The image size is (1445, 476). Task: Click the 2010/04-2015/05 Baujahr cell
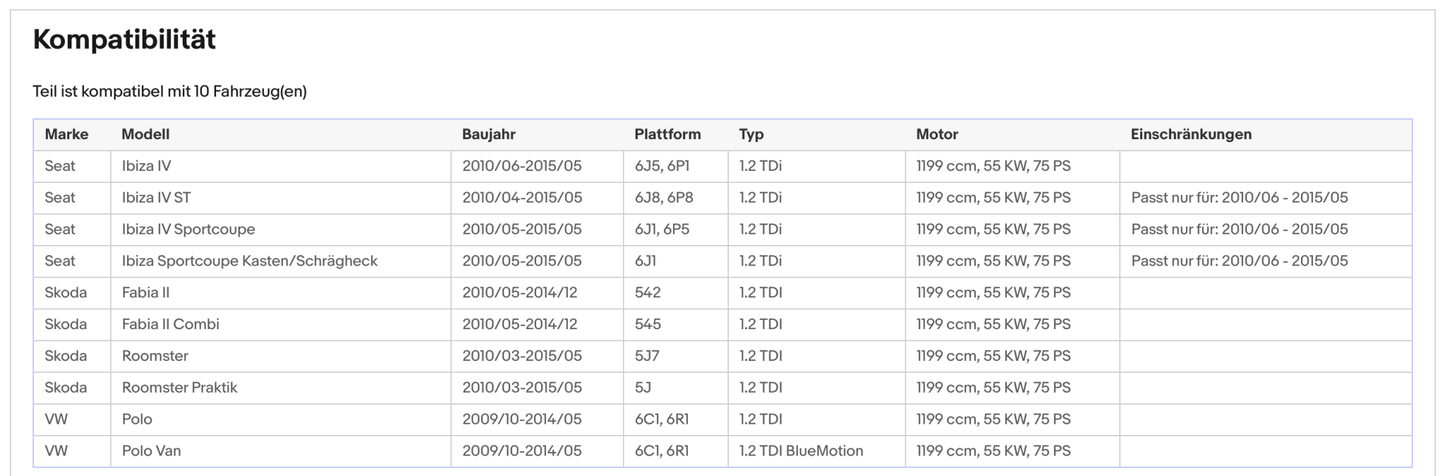[521, 198]
